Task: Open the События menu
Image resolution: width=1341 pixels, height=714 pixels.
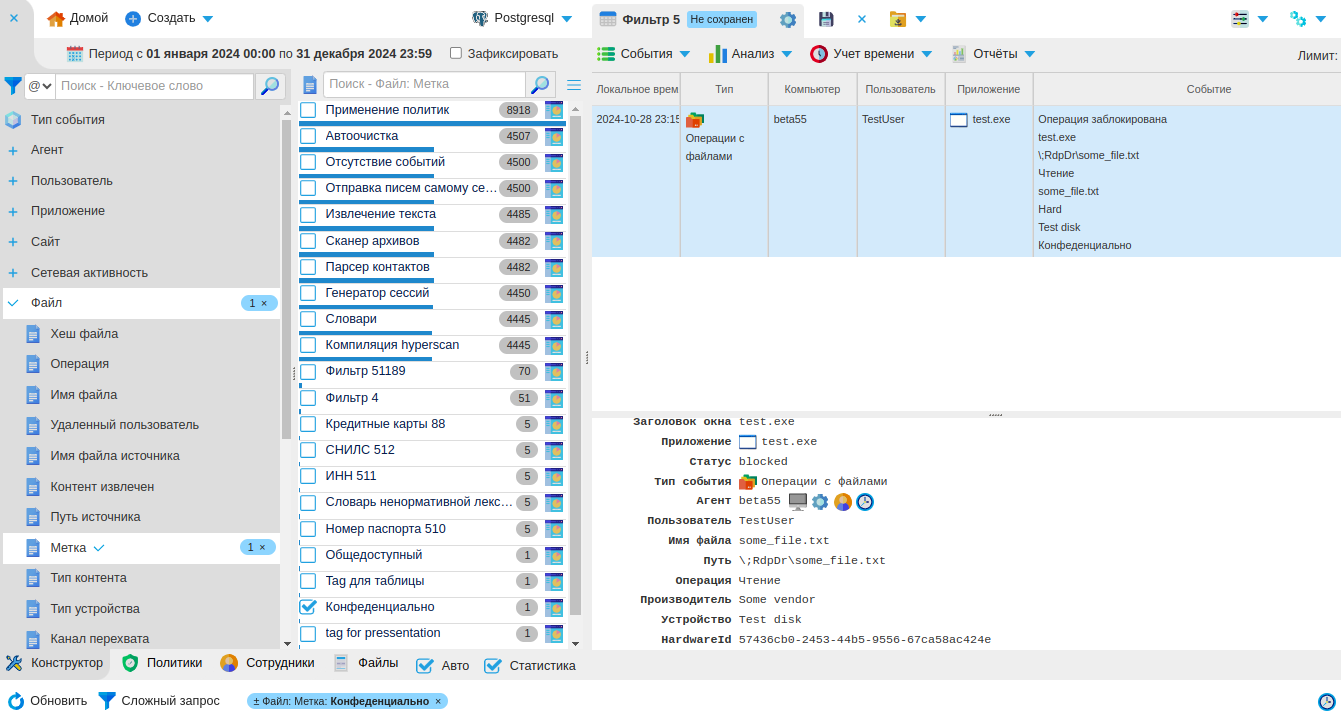Action: tap(643, 54)
